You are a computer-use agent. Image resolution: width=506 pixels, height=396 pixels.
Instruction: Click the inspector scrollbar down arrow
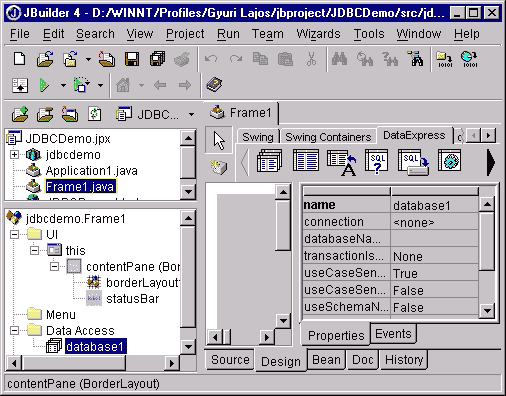(x=487, y=311)
